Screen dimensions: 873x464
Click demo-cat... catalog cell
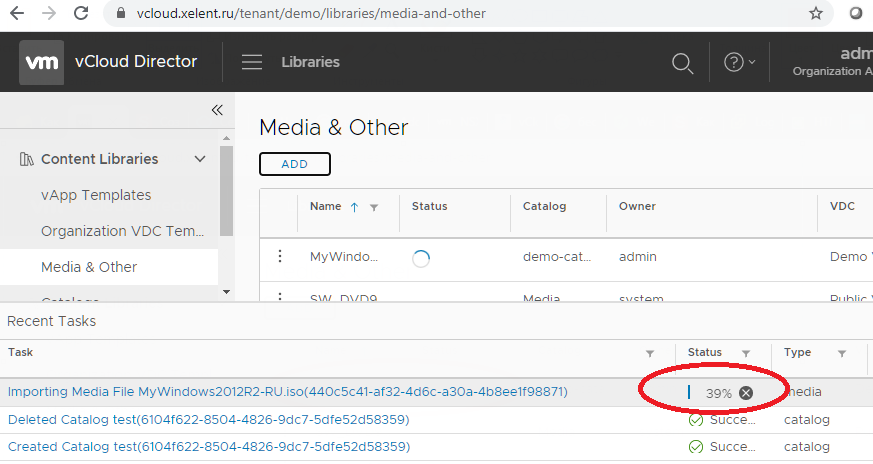tap(557, 257)
